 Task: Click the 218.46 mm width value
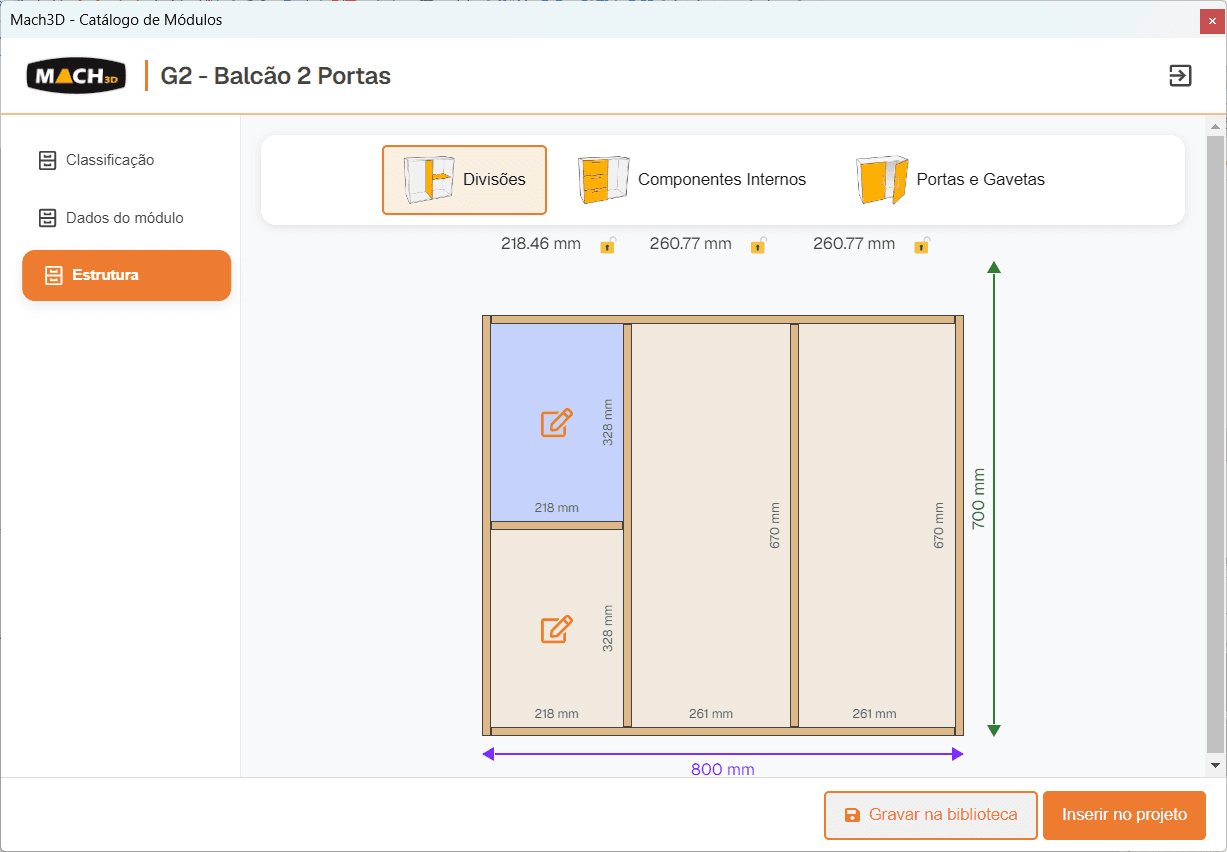[541, 244]
